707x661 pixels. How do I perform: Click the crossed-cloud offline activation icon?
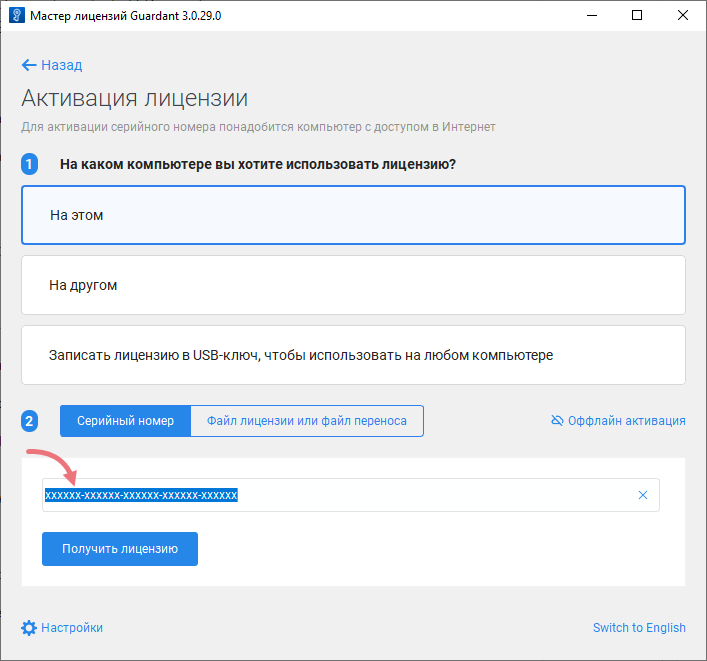tap(557, 421)
